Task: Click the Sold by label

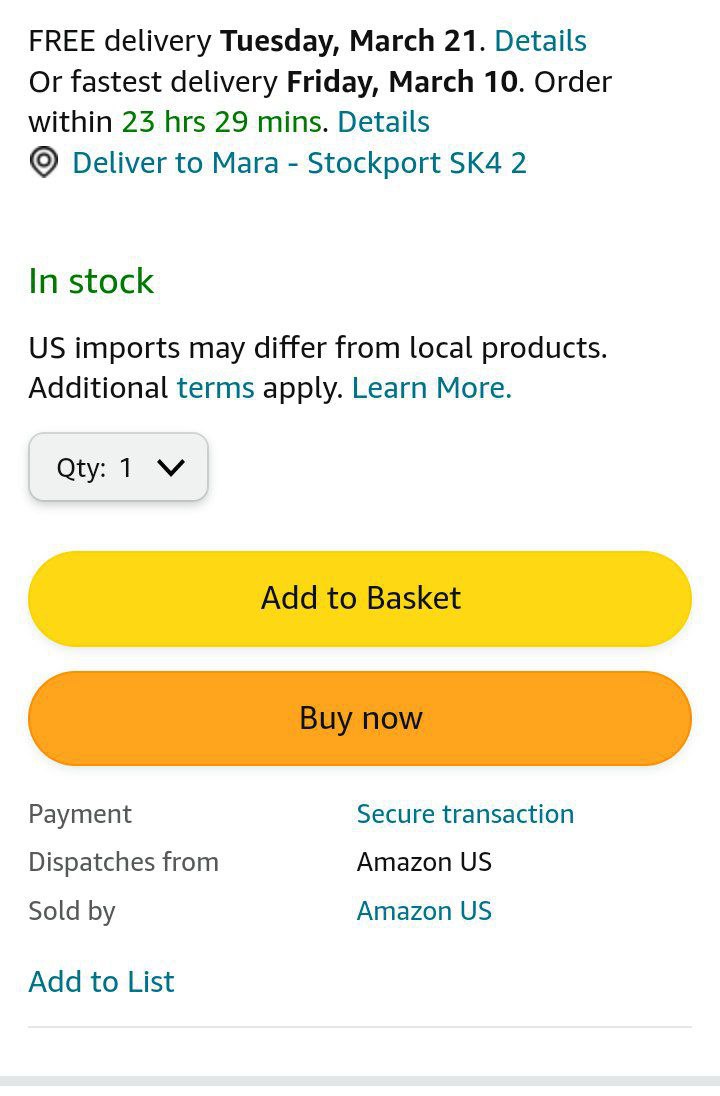Action: coord(72,911)
